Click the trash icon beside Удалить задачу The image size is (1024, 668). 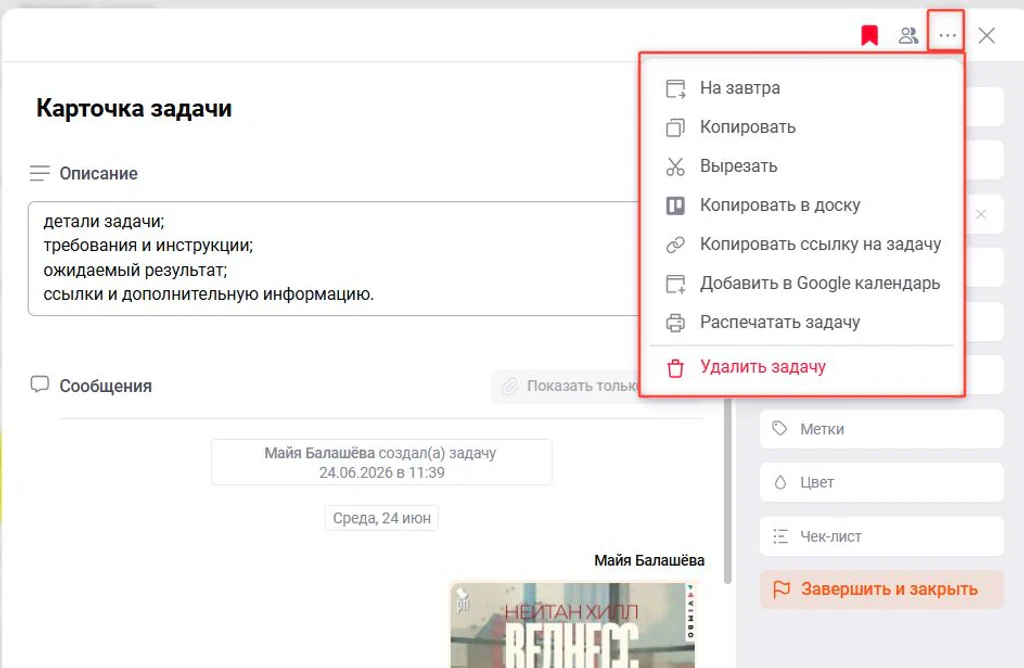click(675, 368)
